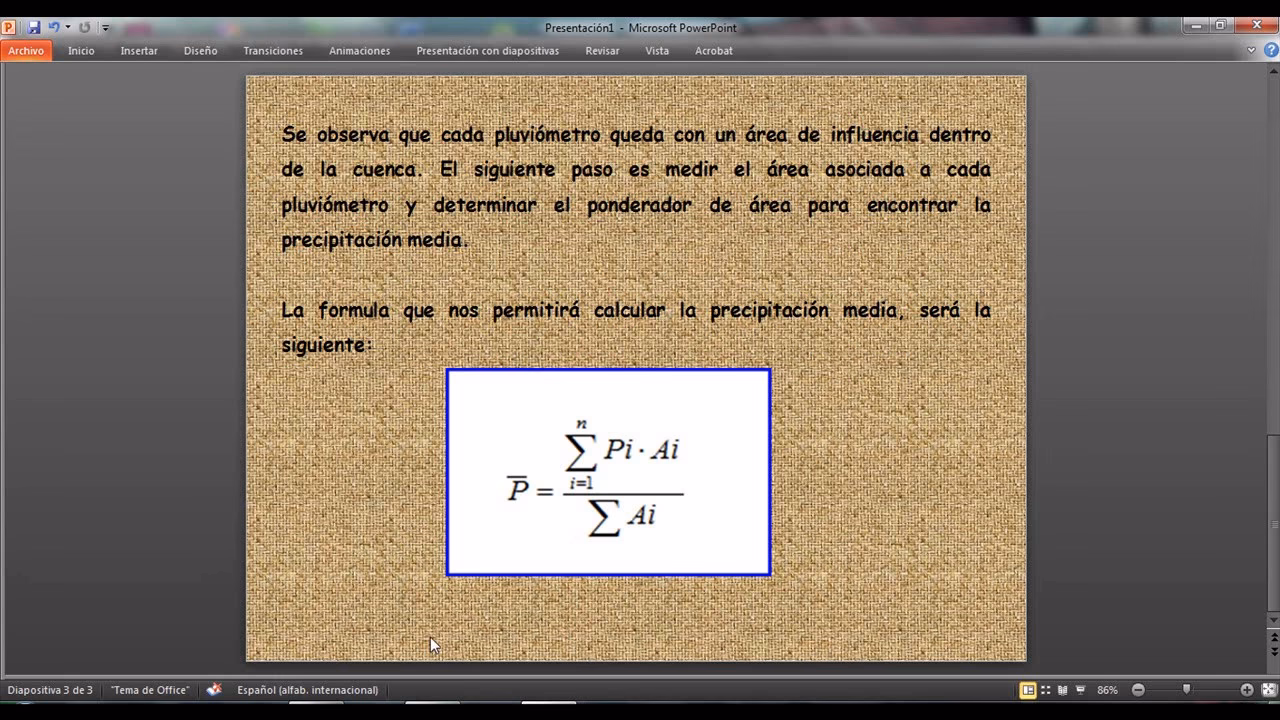This screenshot has height=720, width=1280.
Task: Open the Insertar ribbon tab
Action: [x=139, y=50]
